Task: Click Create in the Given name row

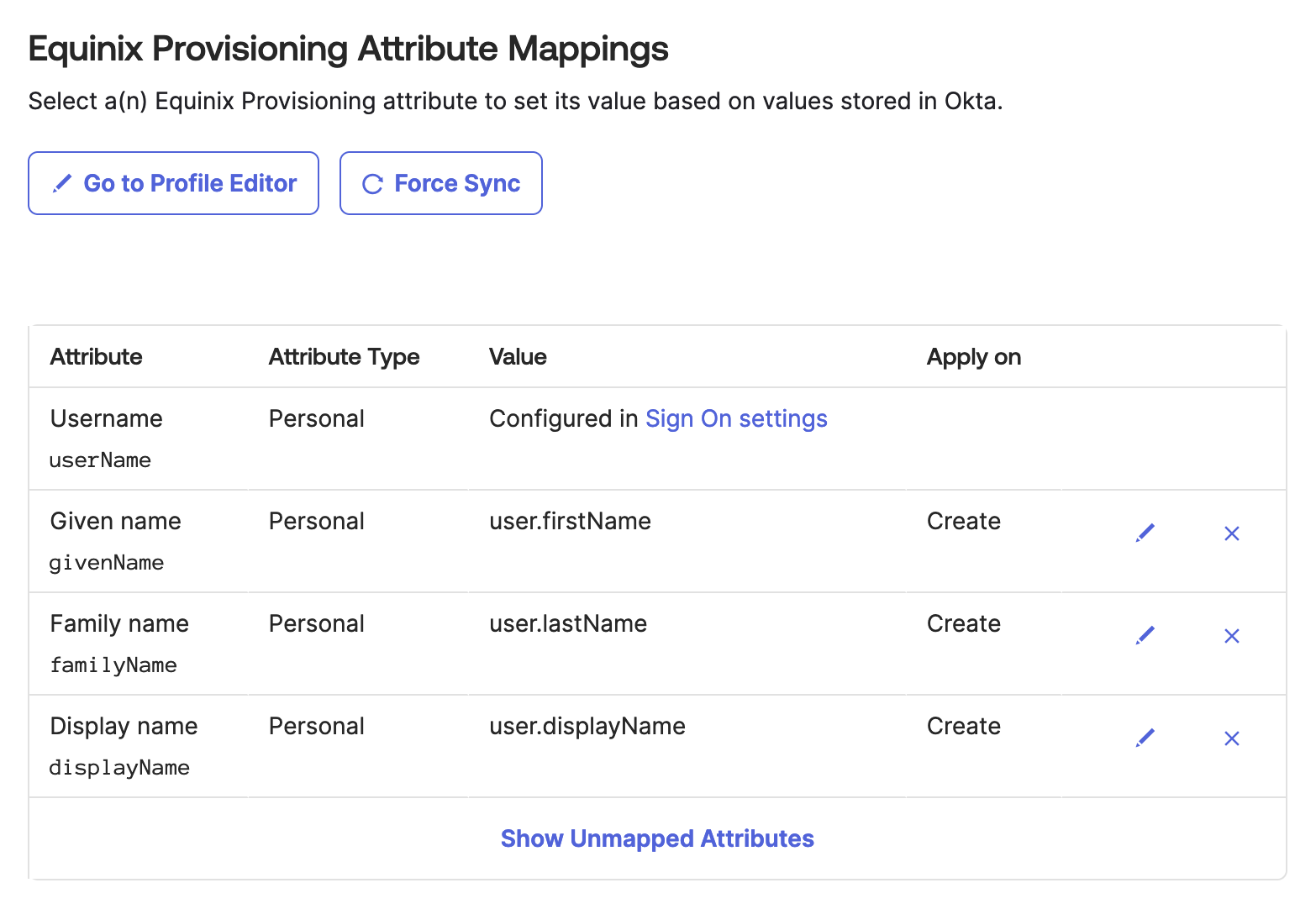Action: pos(964,521)
